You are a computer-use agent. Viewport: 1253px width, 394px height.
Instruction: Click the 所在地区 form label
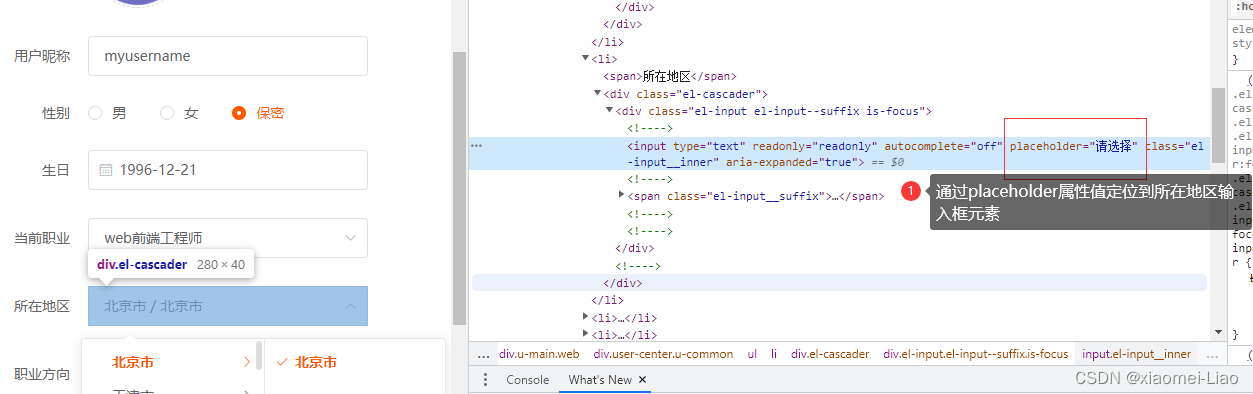42,306
